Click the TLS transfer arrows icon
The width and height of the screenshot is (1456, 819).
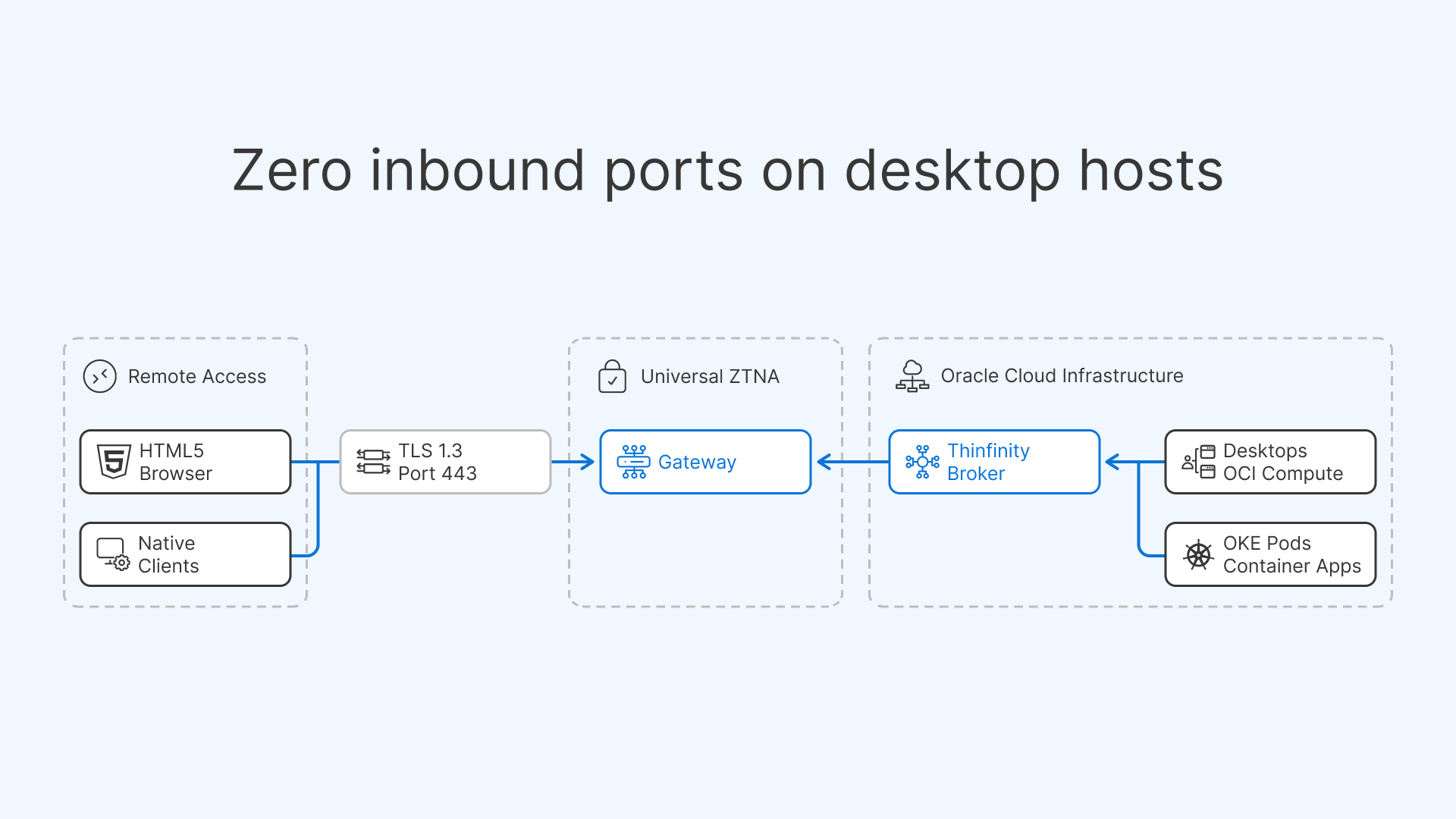pyautogui.click(x=374, y=462)
